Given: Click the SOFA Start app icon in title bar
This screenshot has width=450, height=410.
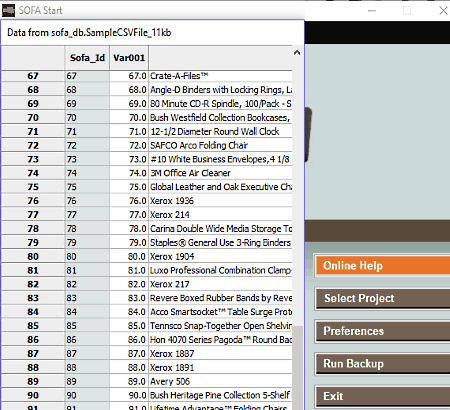Looking at the screenshot, I should point(8,10).
